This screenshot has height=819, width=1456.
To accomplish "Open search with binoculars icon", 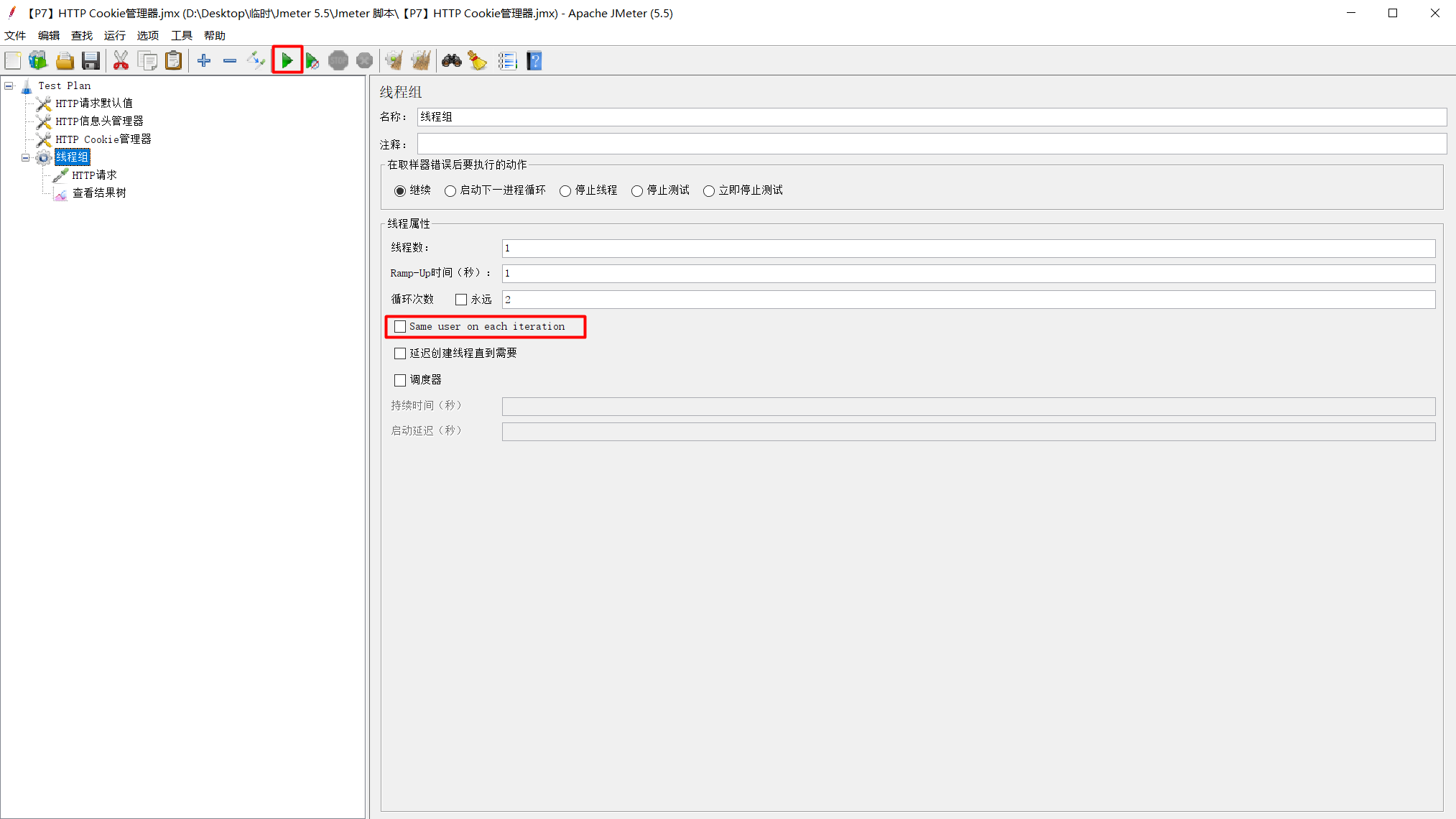I will point(451,61).
